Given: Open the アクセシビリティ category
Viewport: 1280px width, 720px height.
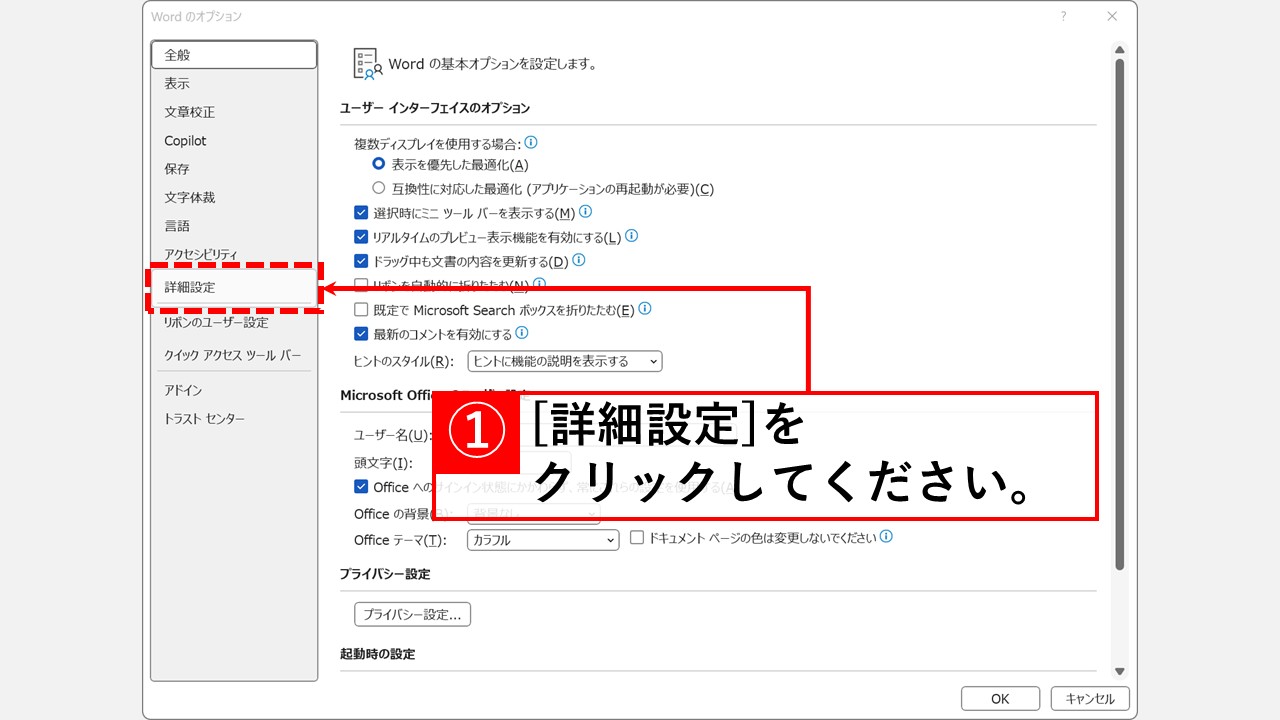Looking at the screenshot, I should click(234, 254).
